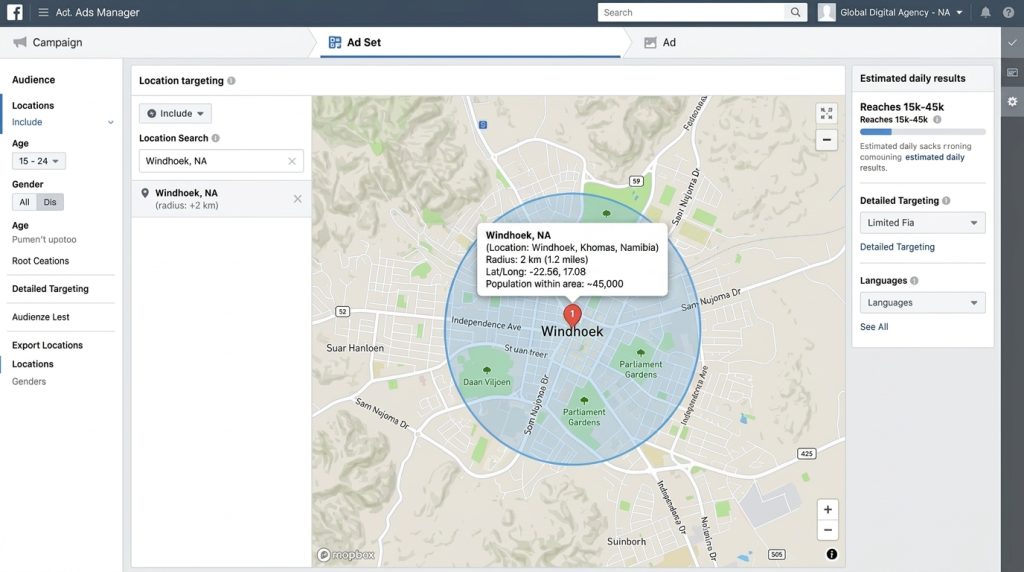Click the Location Search input field
The width and height of the screenshot is (1024, 572).
[x=221, y=161]
